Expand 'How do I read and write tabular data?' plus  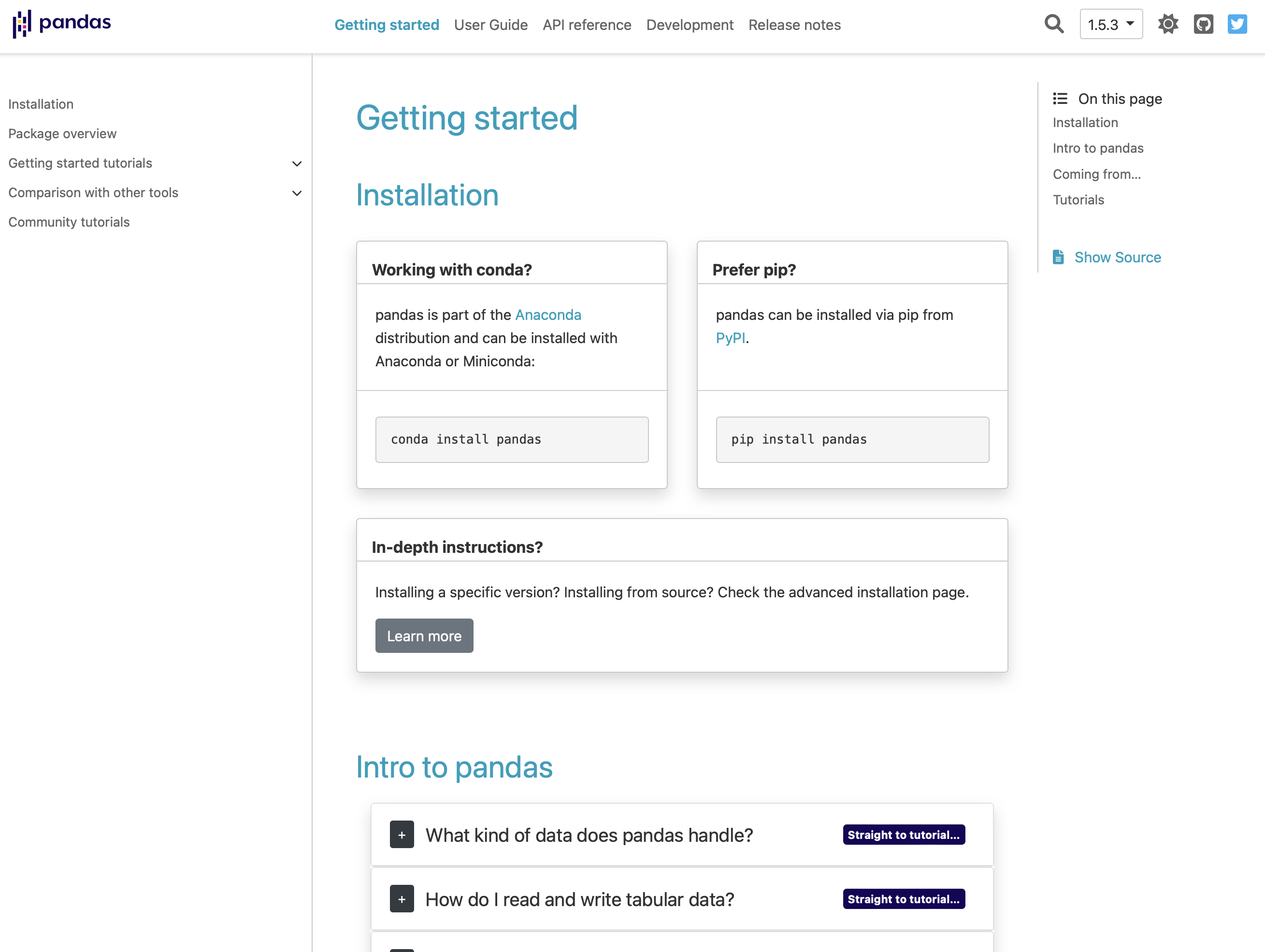(402, 899)
